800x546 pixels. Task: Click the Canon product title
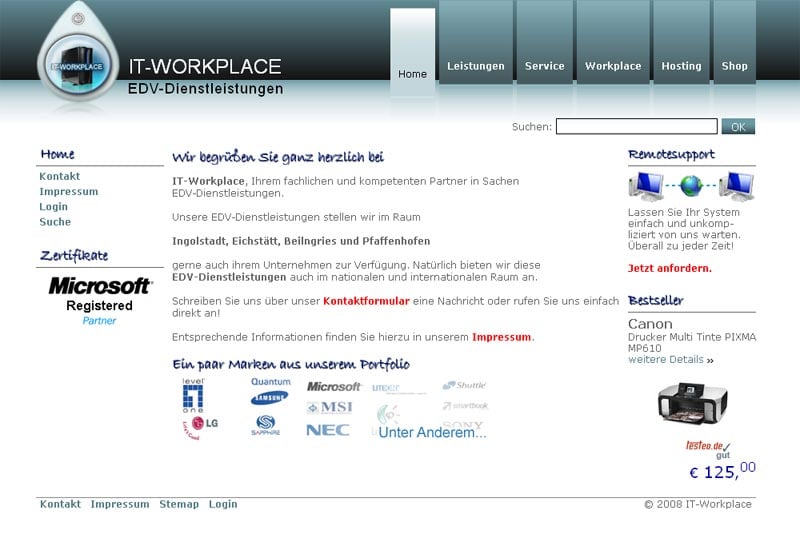pos(650,324)
